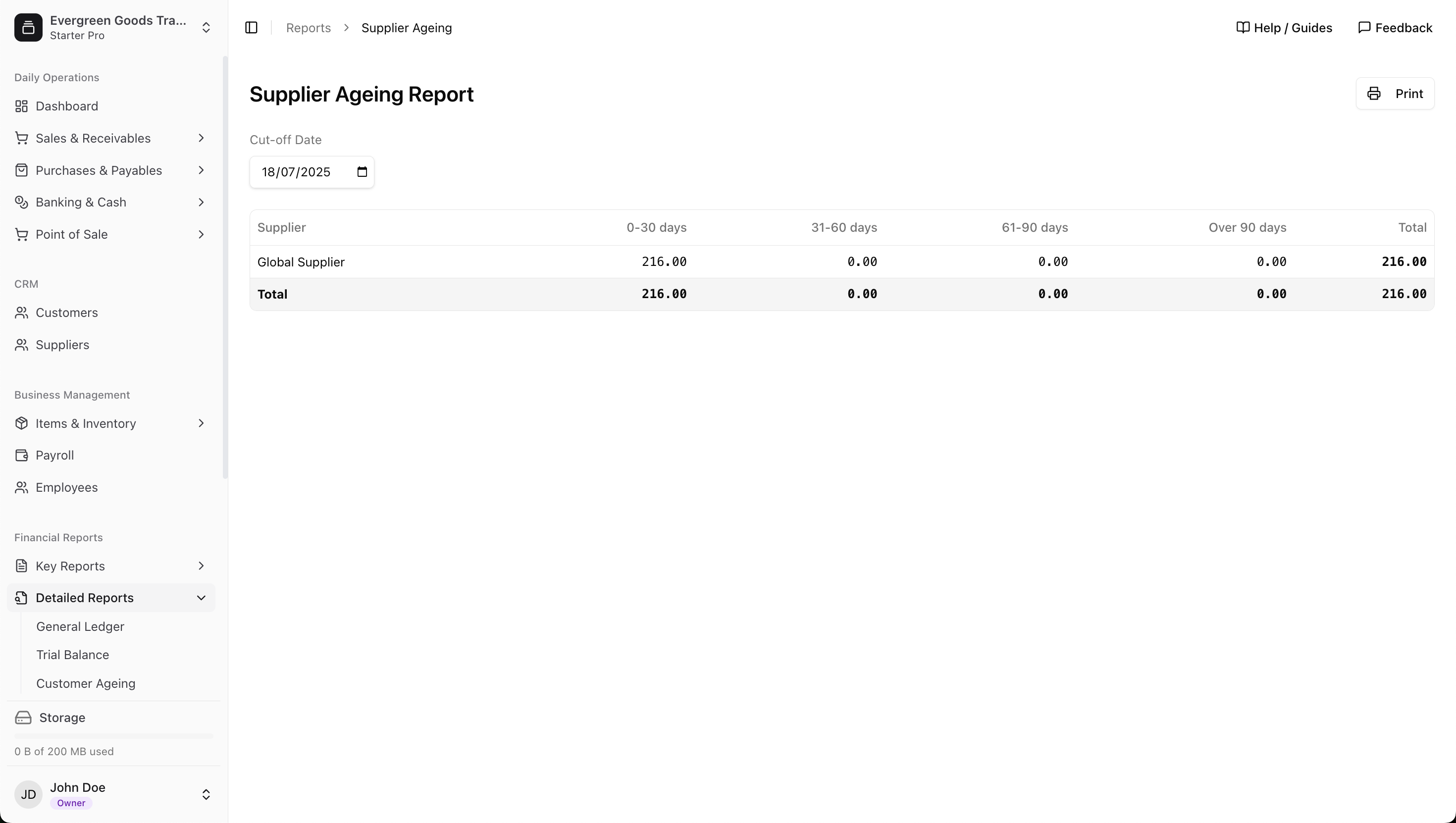Expand Sales & Receivables chevron
This screenshot has height=823, width=1456.
pyautogui.click(x=201, y=139)
